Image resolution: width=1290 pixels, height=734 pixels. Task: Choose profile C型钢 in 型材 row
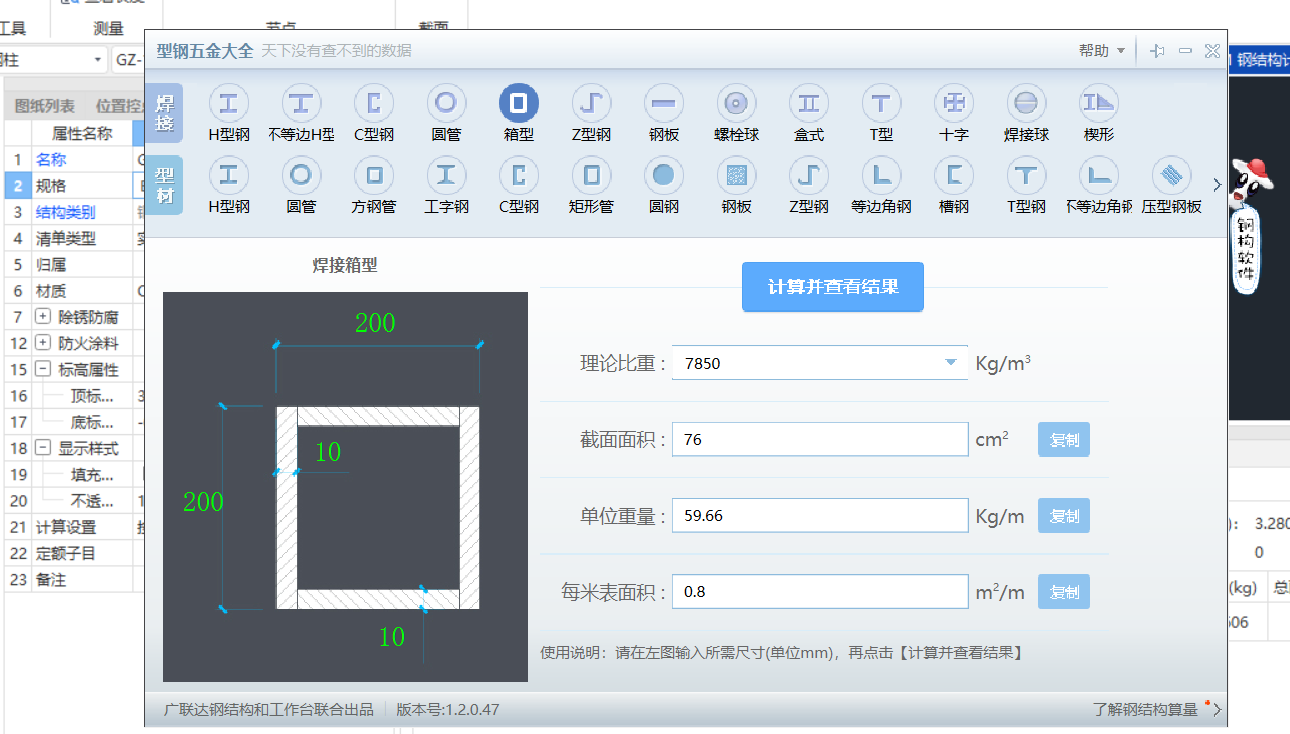[519, 175]
